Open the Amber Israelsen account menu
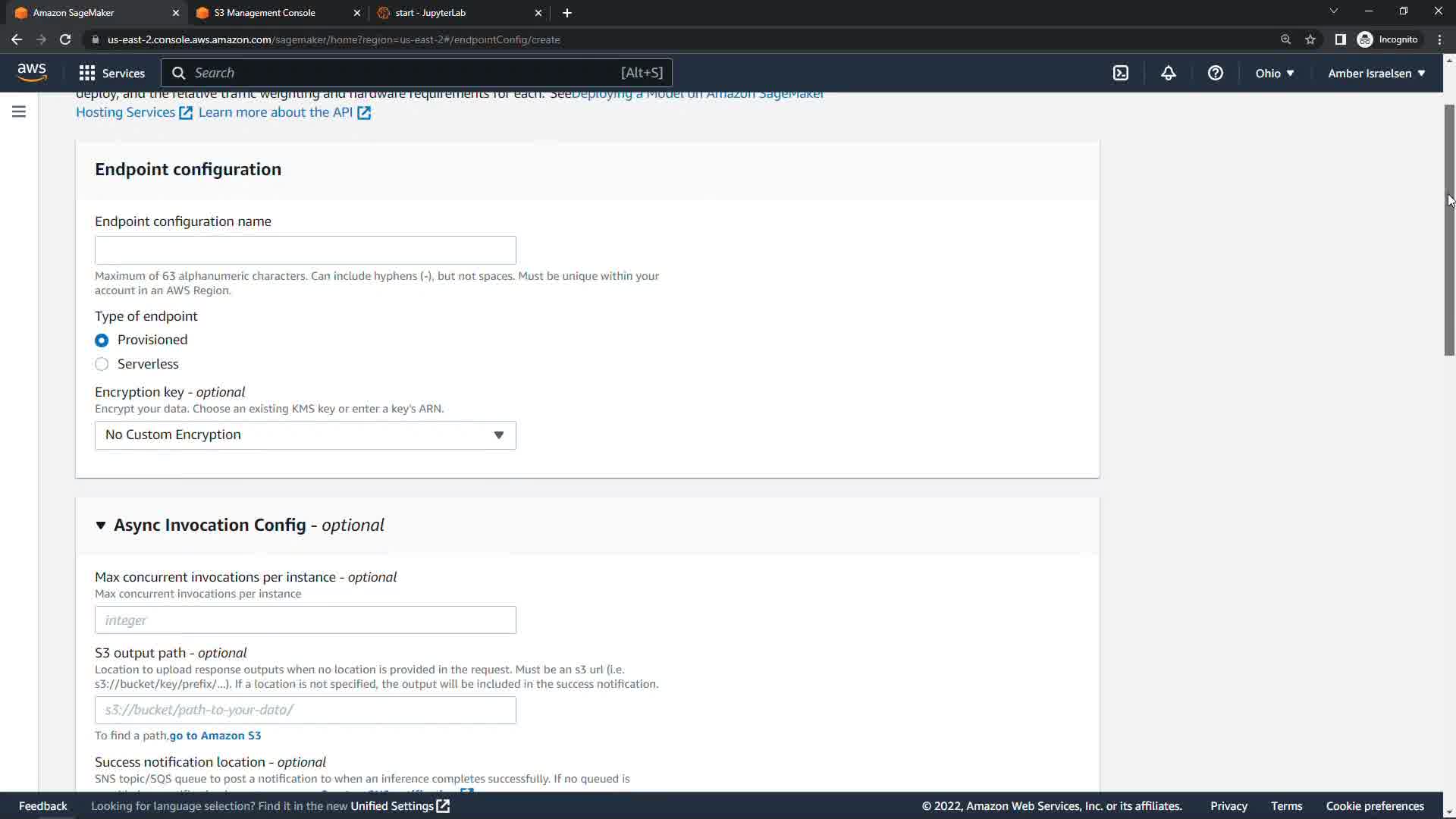Screen dimensions: 1456x819 tap(1376, 74)
